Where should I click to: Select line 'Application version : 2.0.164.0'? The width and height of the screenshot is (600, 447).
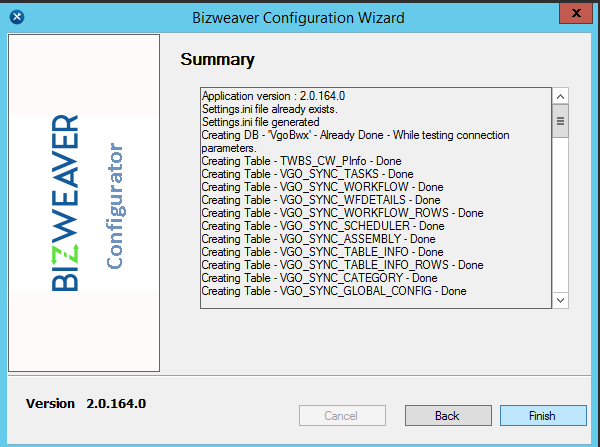coord(273,96)
